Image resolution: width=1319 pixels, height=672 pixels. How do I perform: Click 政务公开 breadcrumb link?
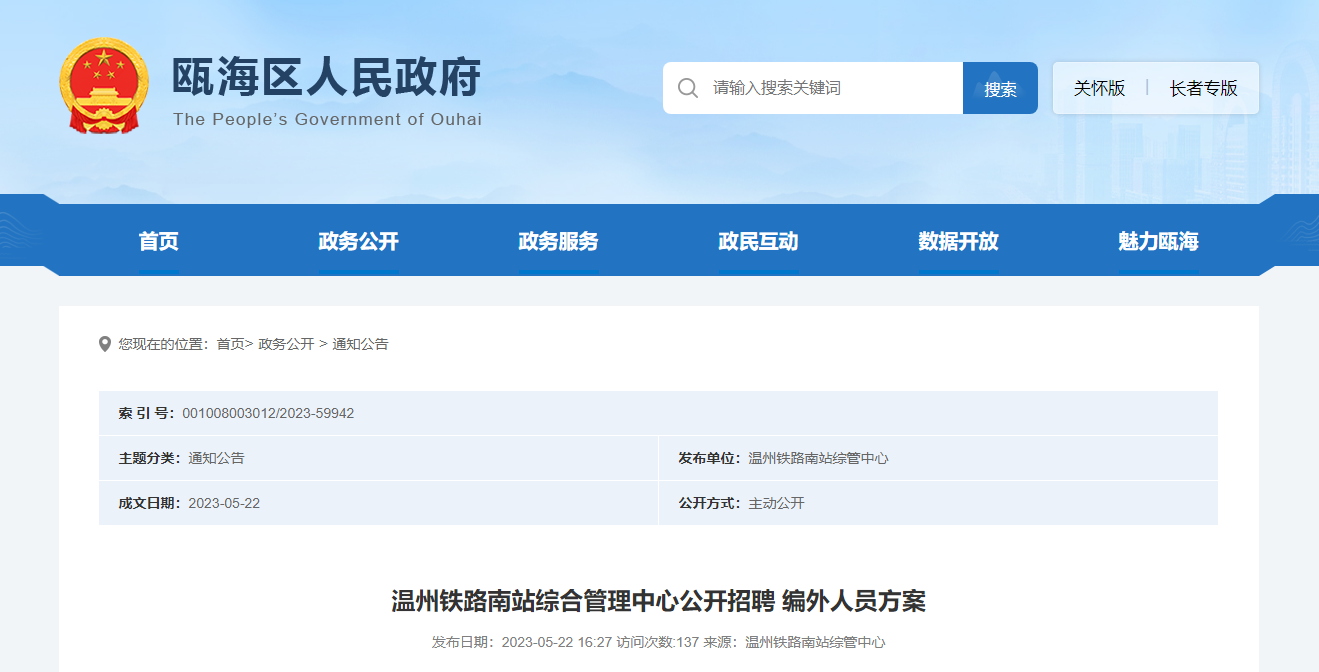coord(286,344)
